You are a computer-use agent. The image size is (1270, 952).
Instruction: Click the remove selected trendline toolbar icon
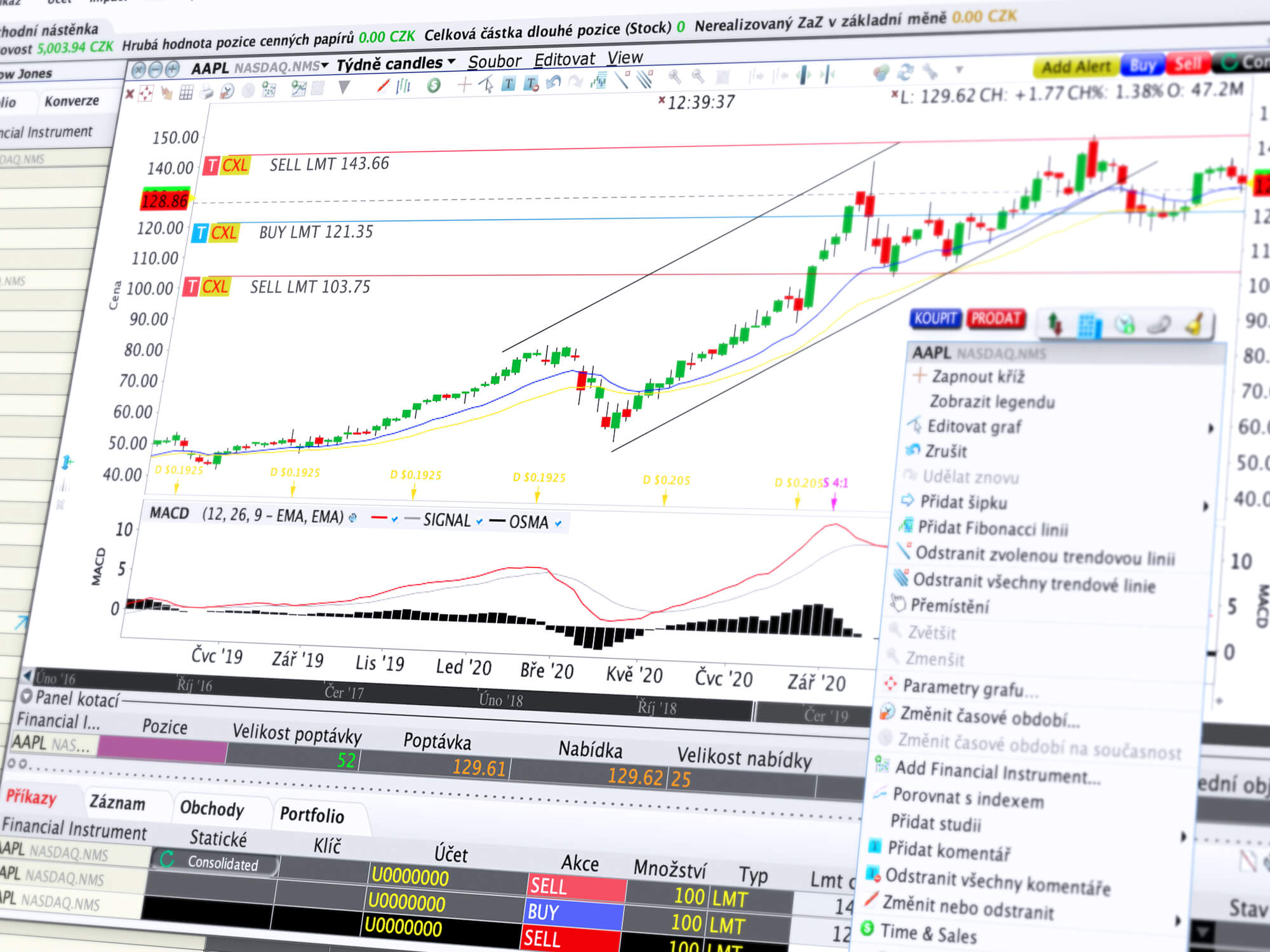pos(622,79)
